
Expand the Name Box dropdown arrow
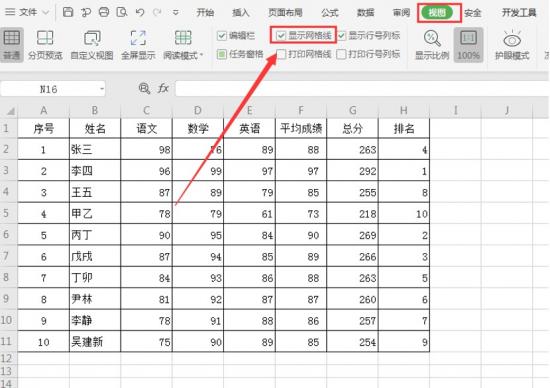tap(102, 89)
